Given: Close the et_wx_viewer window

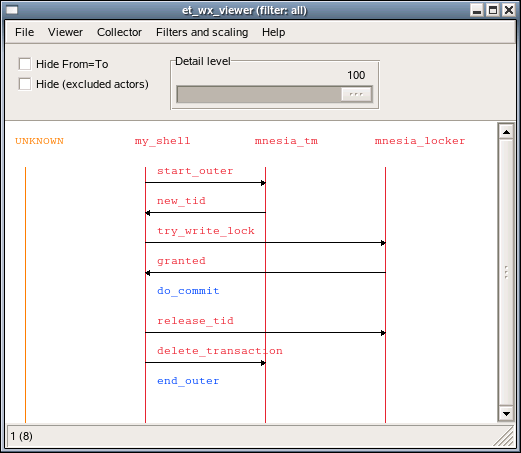Looking at the screenshot, I should [x=509, y=10].
